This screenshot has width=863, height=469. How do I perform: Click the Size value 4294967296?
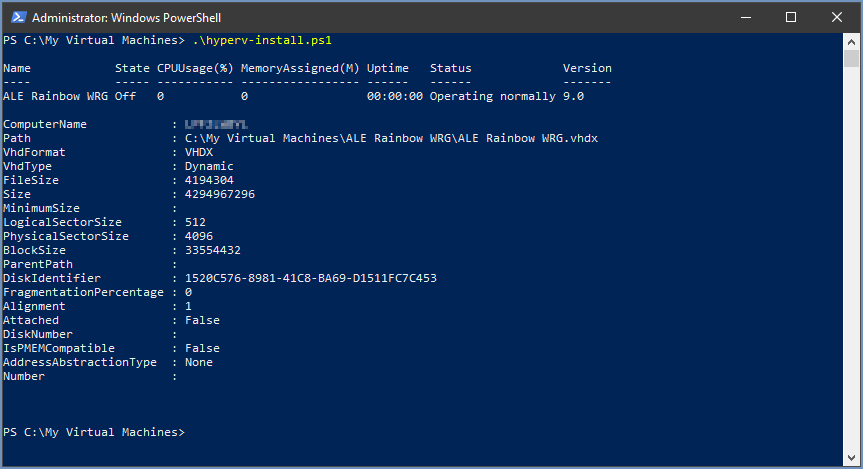pos(220,194)
